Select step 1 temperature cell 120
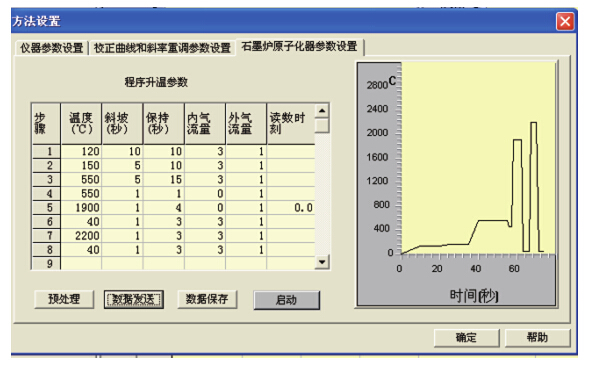This screenshot has width=589, height=366. 82,151
